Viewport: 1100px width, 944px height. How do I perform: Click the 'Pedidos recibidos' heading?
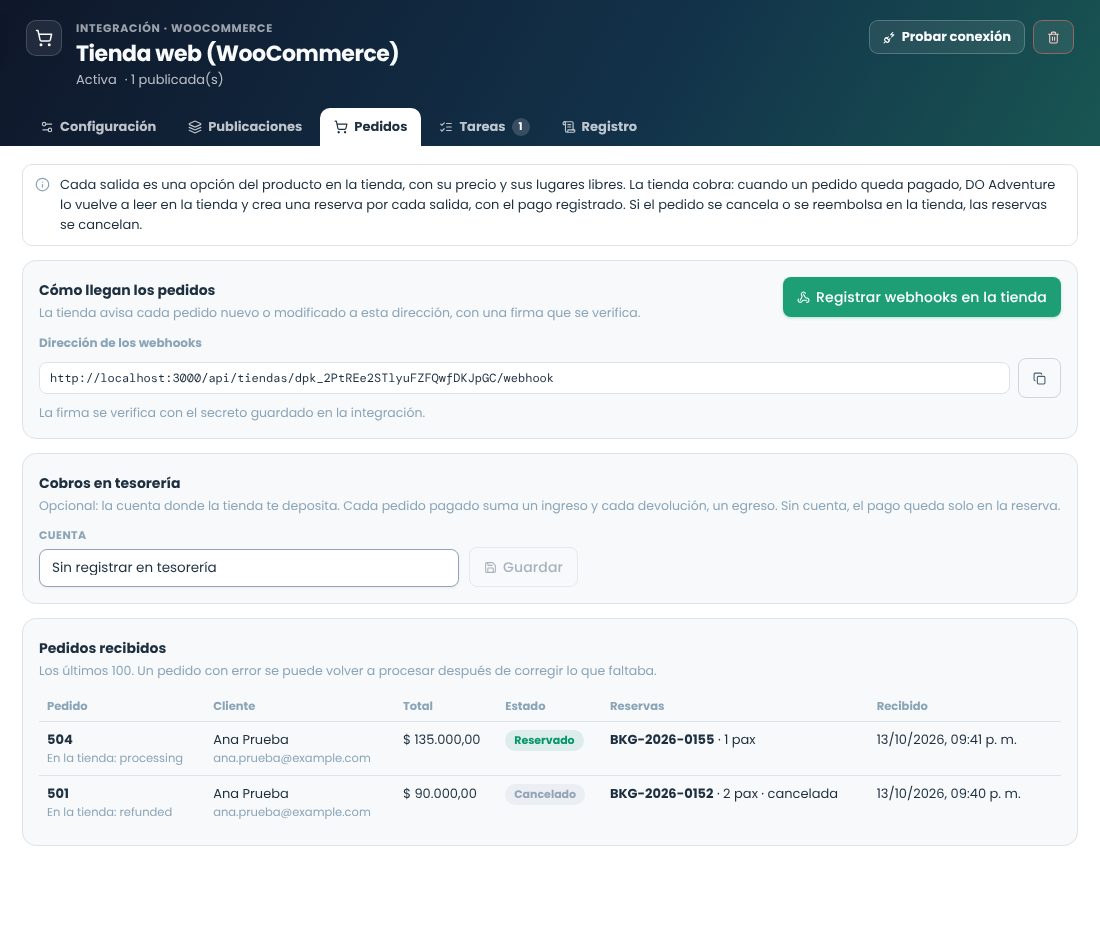pos(102,648)
